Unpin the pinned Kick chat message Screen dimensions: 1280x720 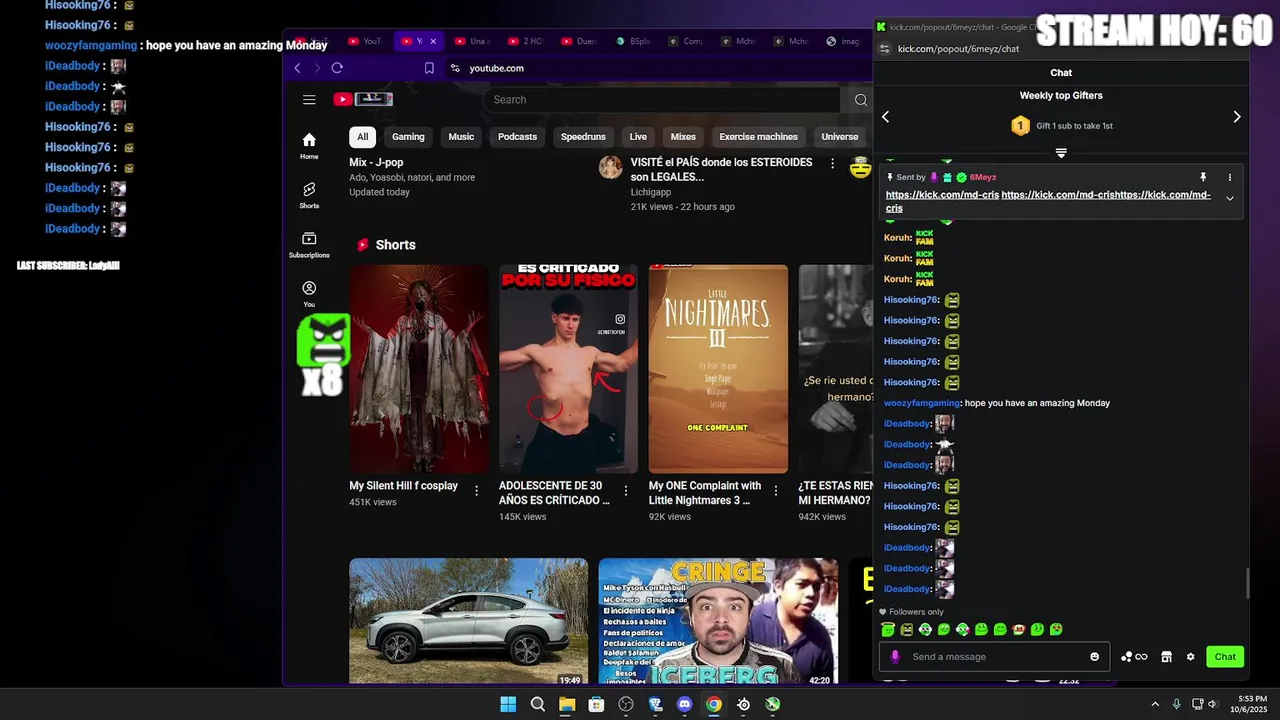coord(1203,177)
